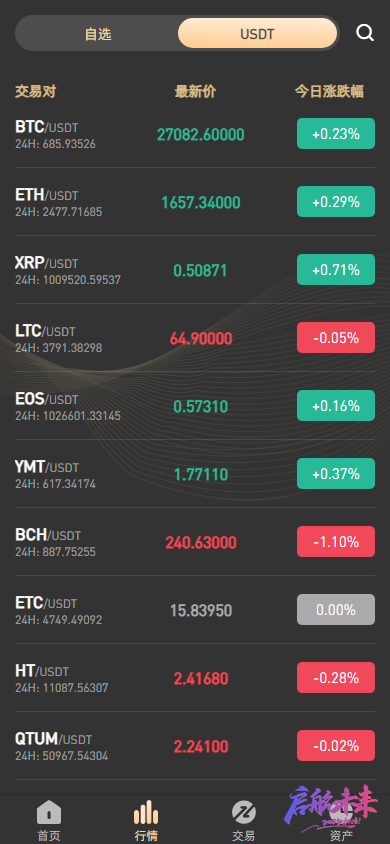Tap the home (首页) house icon

[x=49, y=812]
